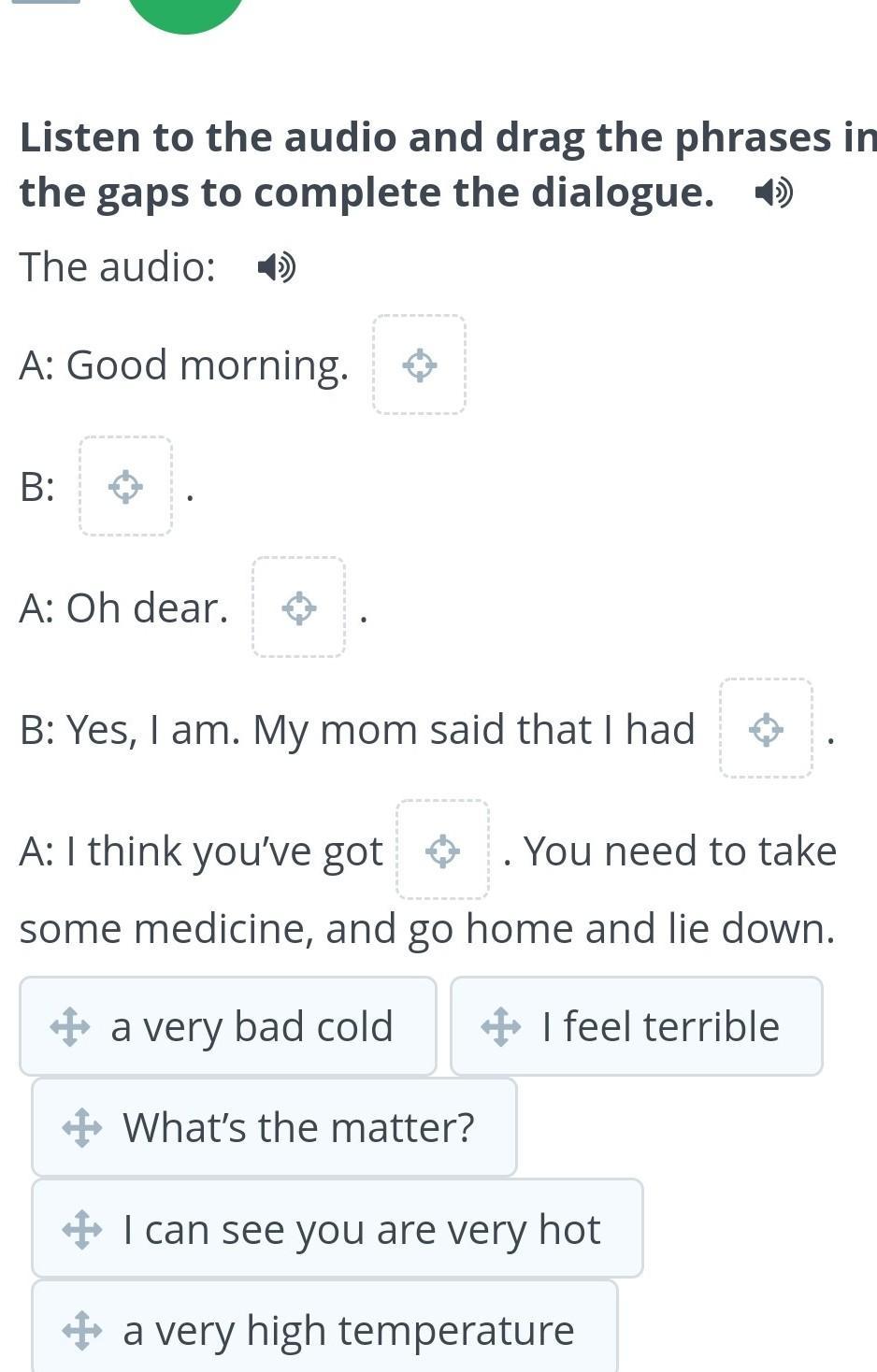Click drag handle icon on 'I feel terrible'
This screenshot has width=877, height=1372.
tap(501, 1027)
